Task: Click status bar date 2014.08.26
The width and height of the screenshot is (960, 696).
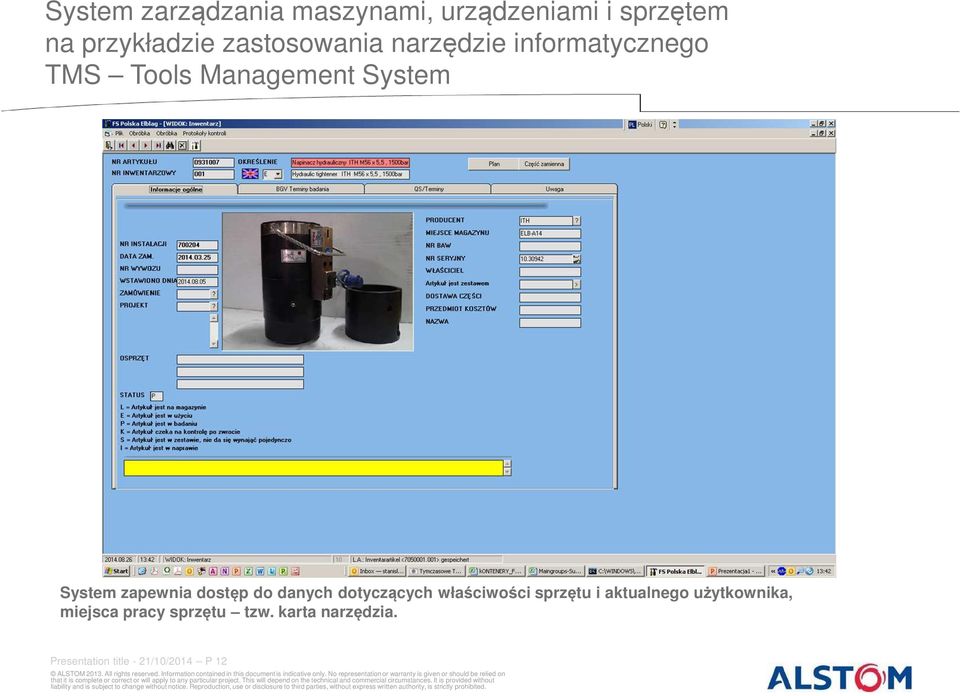Action: (x=118, y=559)
